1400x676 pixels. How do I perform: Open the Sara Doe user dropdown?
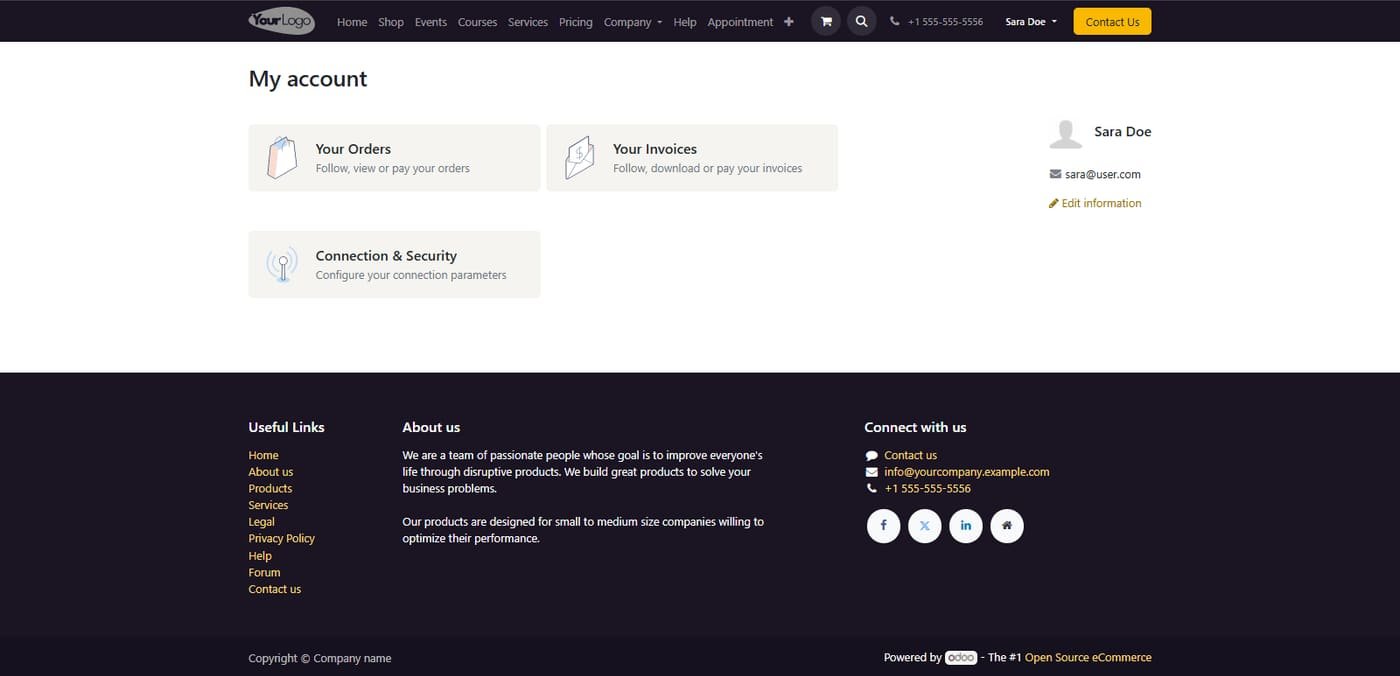click(1031, 22)
